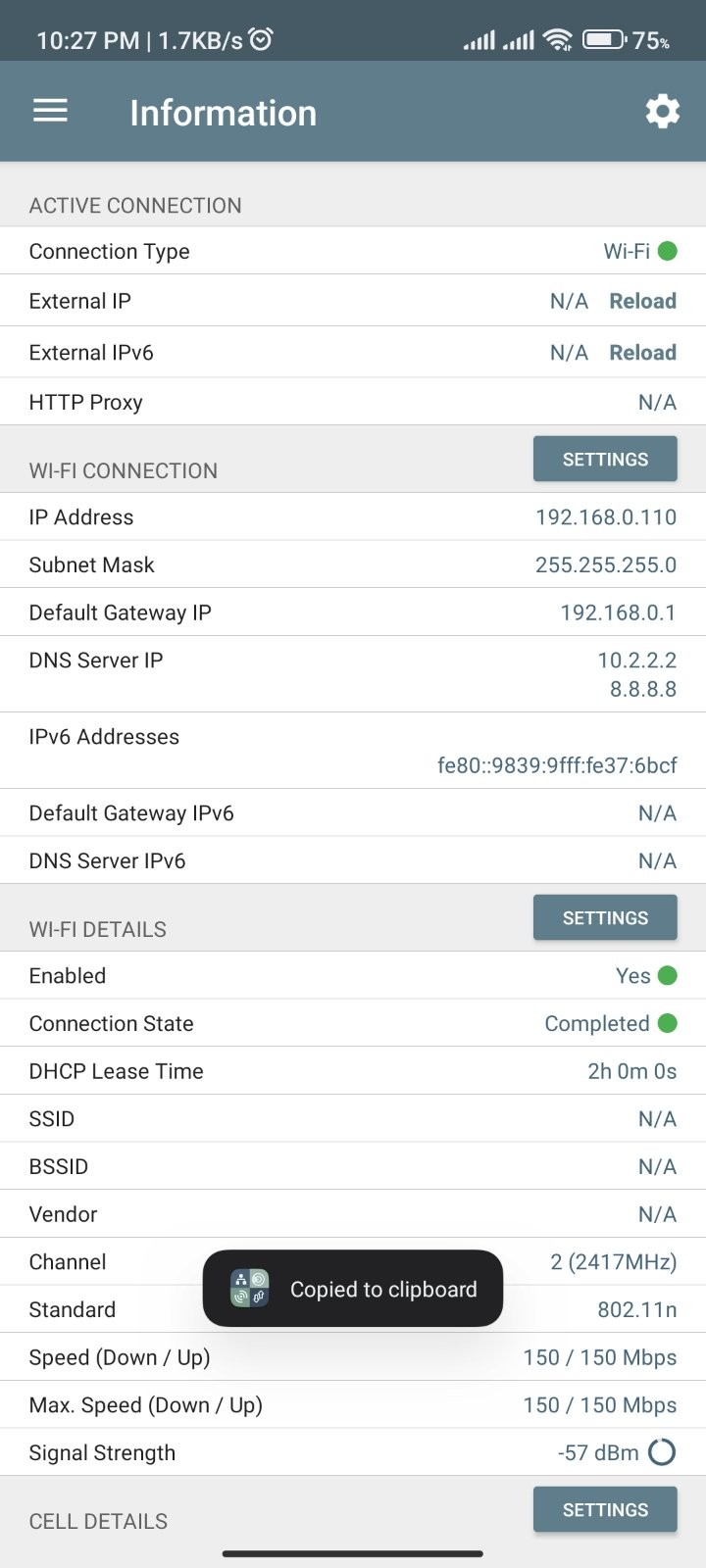
Task: Open Wi-Fi Connection SETTINGS button
Action: tap(605, 460)
